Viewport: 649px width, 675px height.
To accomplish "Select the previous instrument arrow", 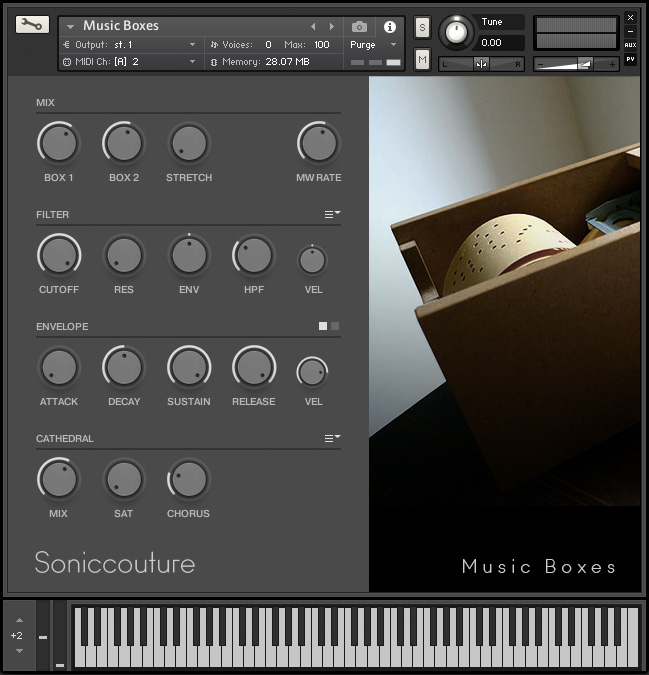I will pyautogui.click(x=313, y=27).
